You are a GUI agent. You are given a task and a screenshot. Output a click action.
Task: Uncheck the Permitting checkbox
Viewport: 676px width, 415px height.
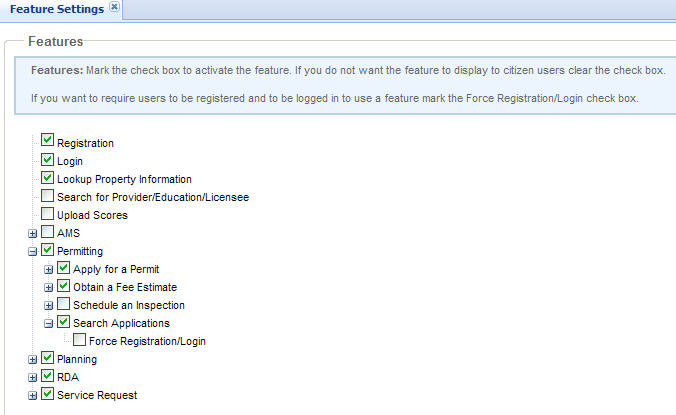click(47, 250)
